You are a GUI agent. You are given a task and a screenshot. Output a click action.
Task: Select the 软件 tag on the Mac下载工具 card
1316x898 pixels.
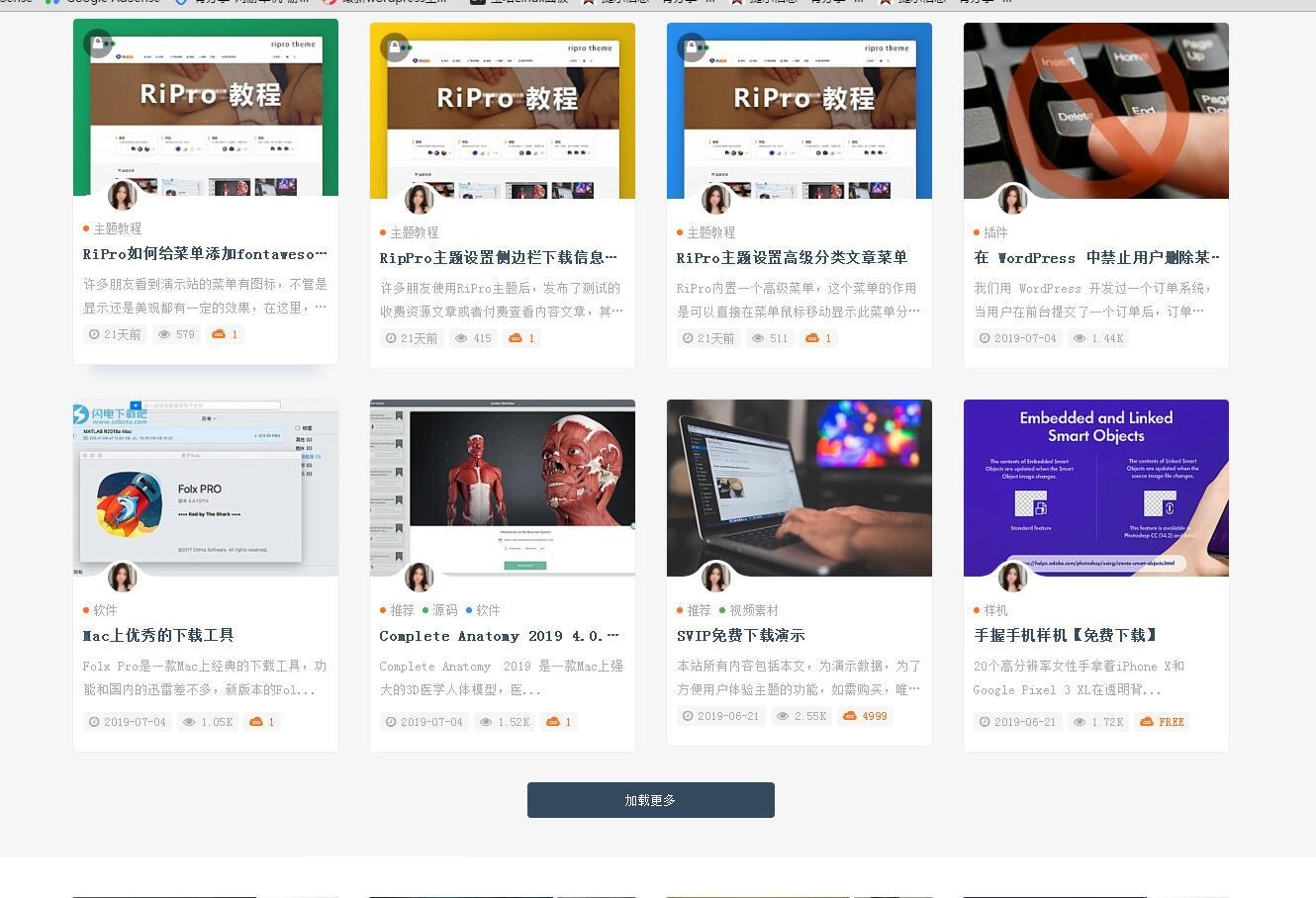coord(105,610)
